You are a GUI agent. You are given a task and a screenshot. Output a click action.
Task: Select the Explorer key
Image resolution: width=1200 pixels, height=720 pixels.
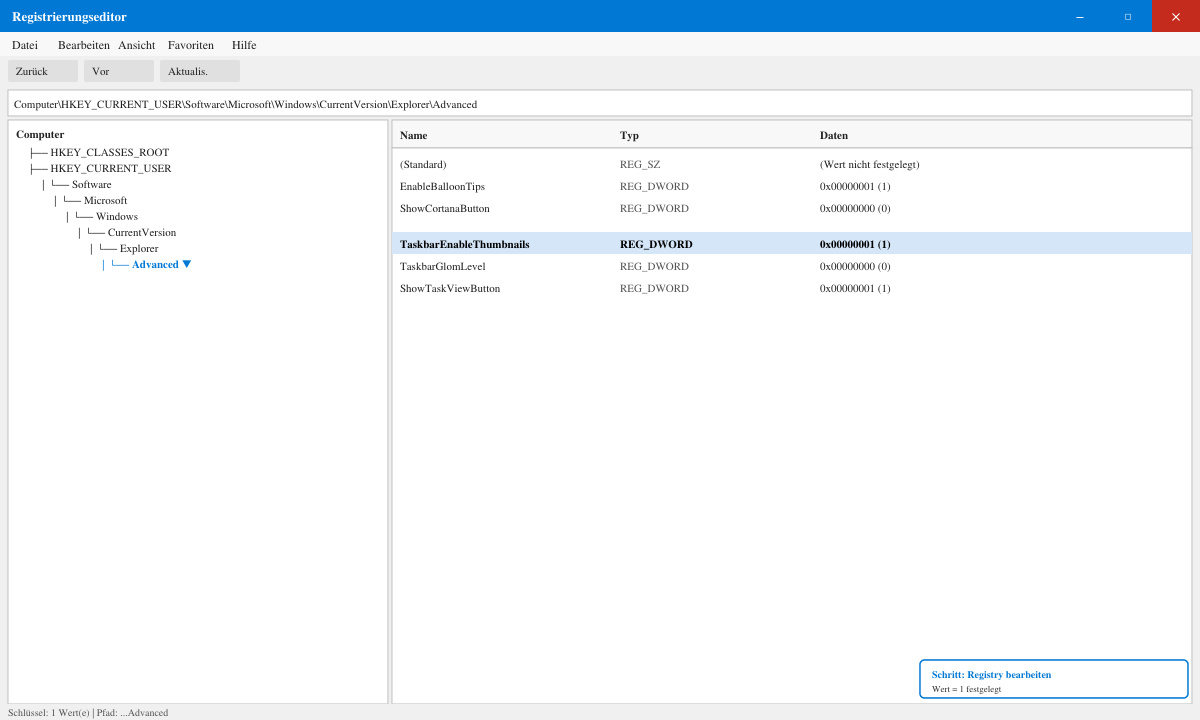tap(139, 248)
